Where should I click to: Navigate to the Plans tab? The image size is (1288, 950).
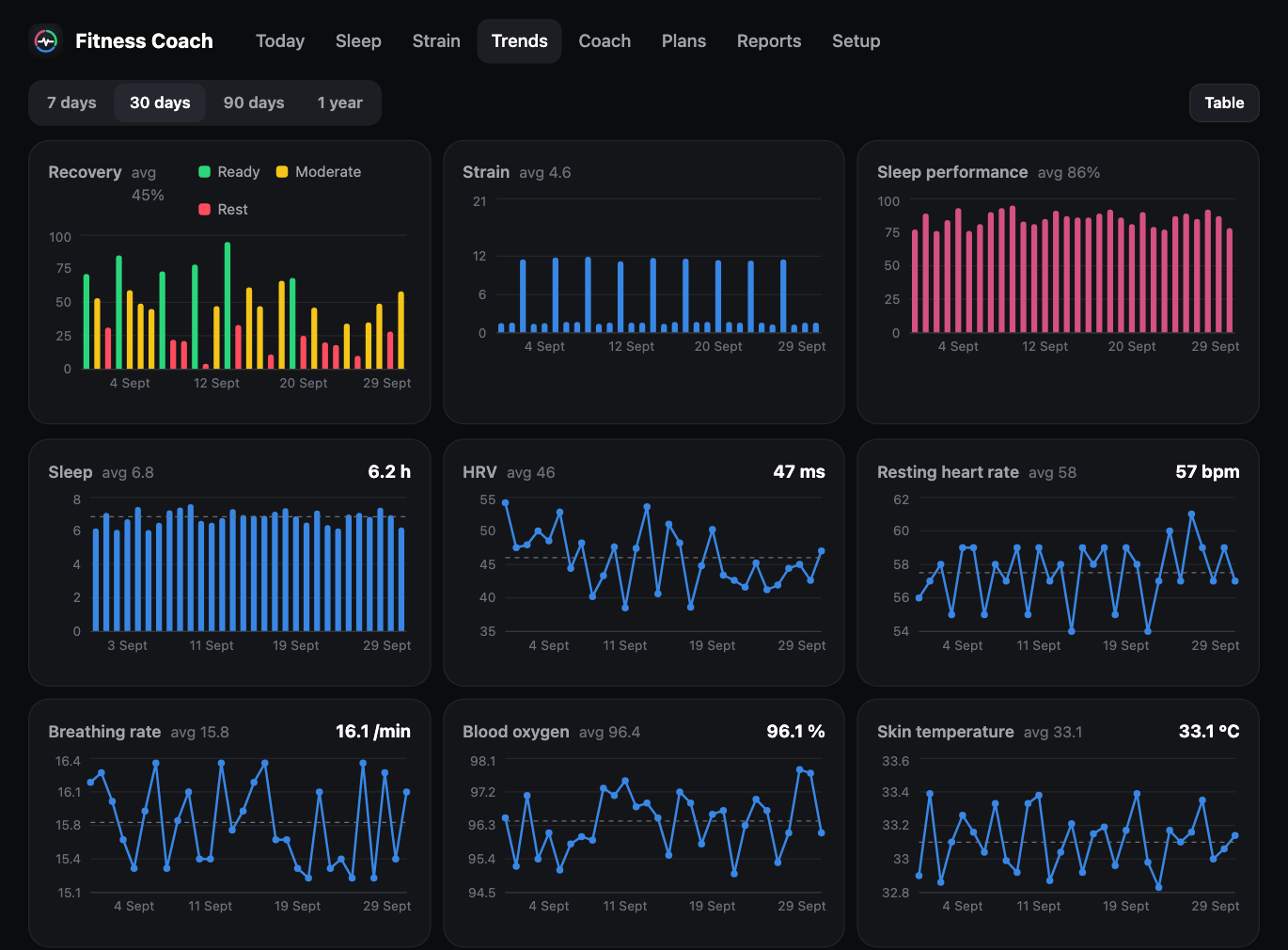tap(683, 41)
